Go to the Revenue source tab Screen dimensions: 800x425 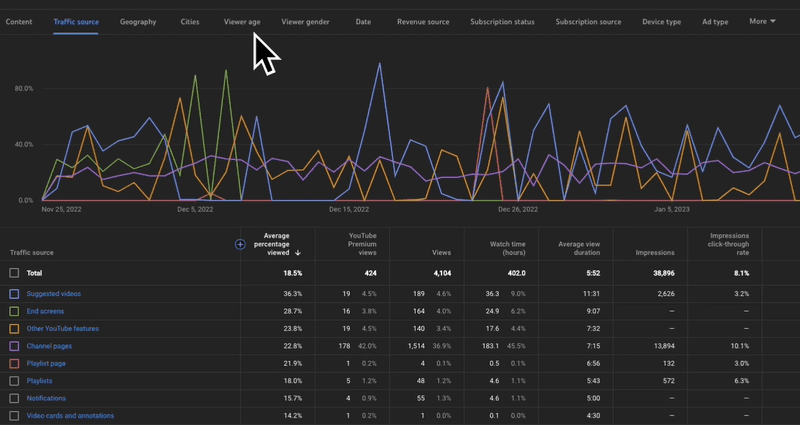tap(423, 21)
